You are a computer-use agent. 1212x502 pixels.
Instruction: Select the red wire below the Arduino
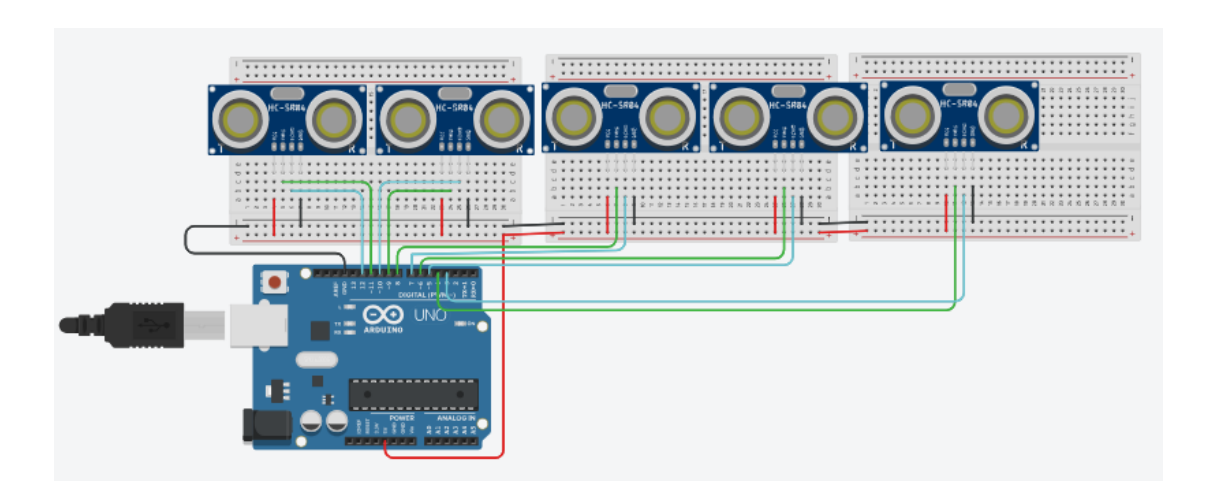tap(445, 458)
